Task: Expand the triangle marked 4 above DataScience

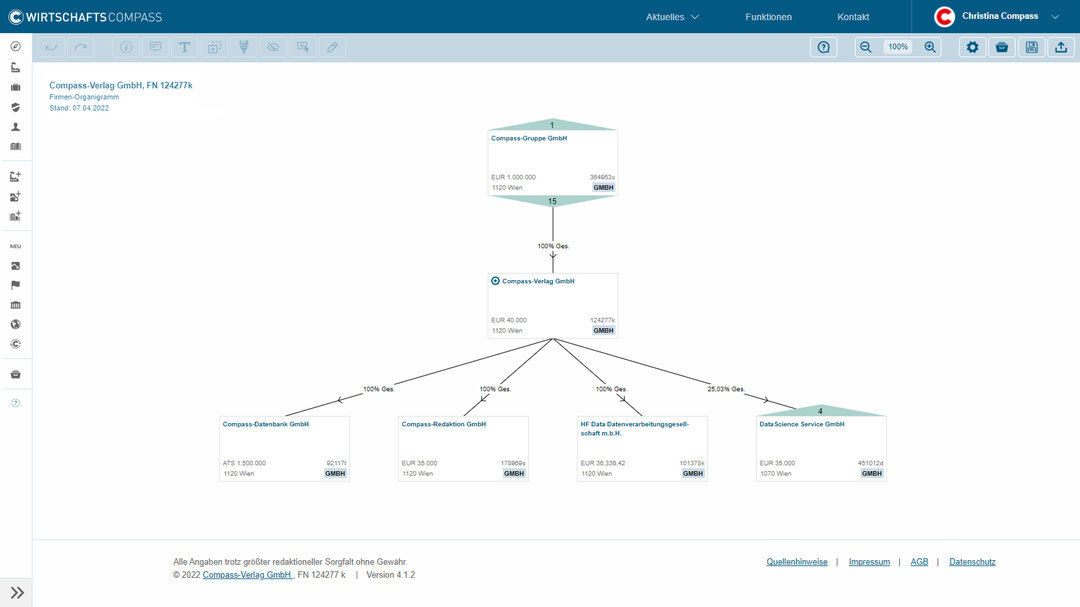Action: point(820,411)
